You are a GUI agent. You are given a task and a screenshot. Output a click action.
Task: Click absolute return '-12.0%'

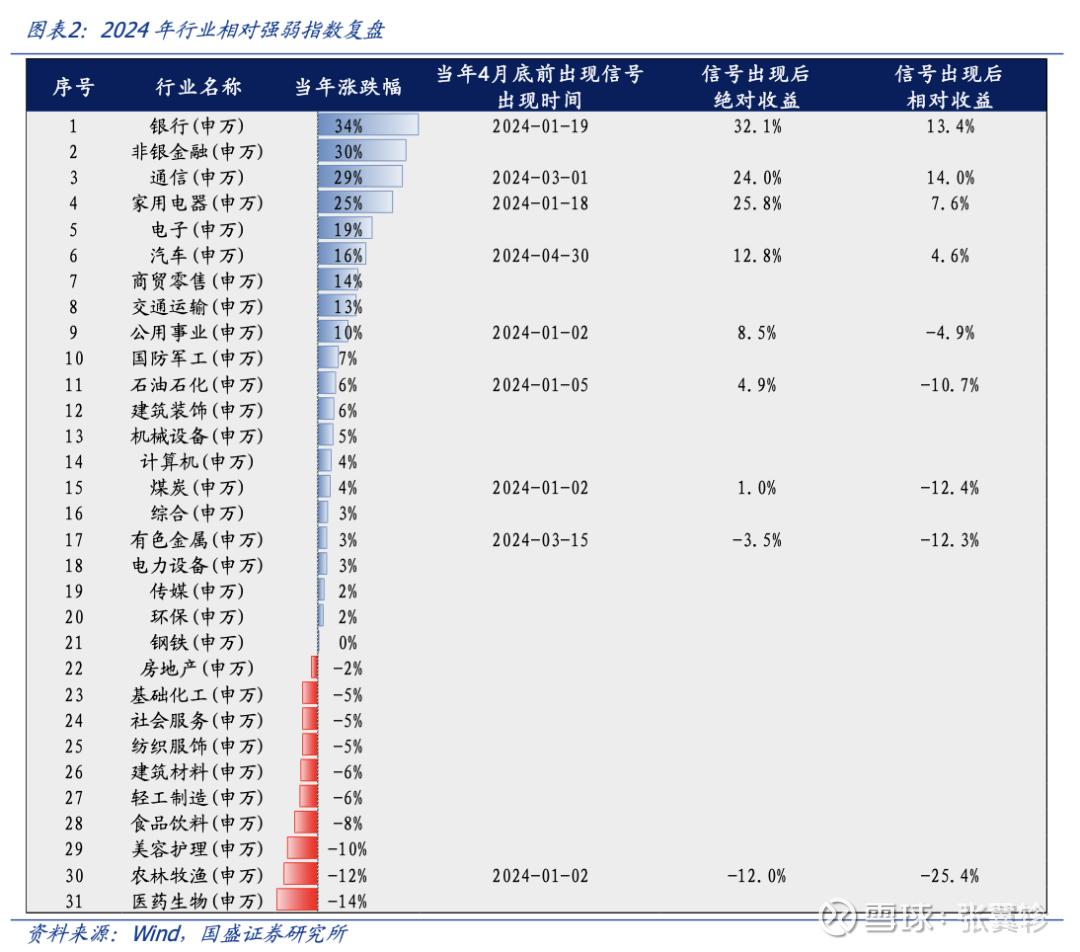click(757, 876)
